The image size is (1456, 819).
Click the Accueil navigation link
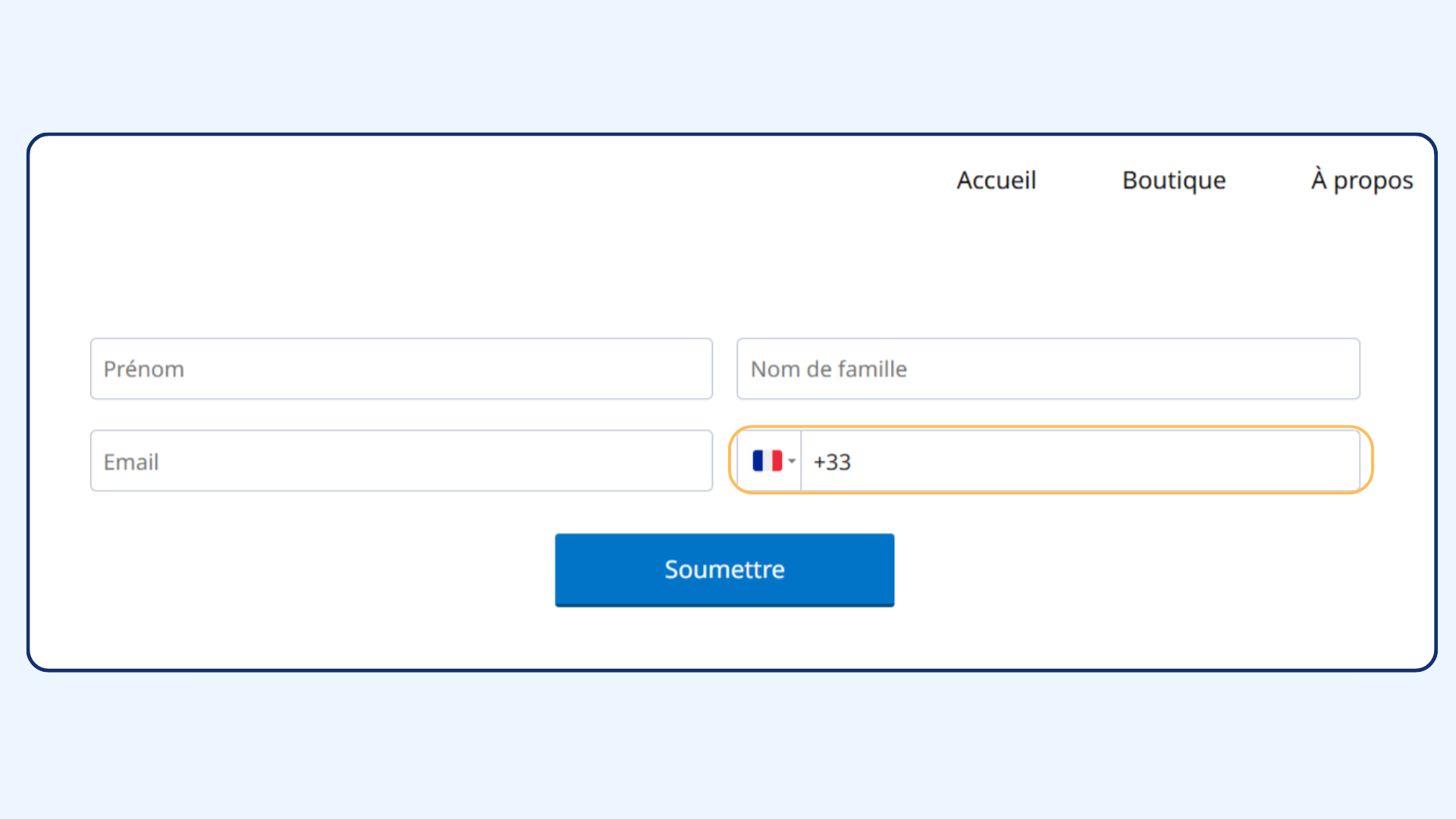(996, 180)
